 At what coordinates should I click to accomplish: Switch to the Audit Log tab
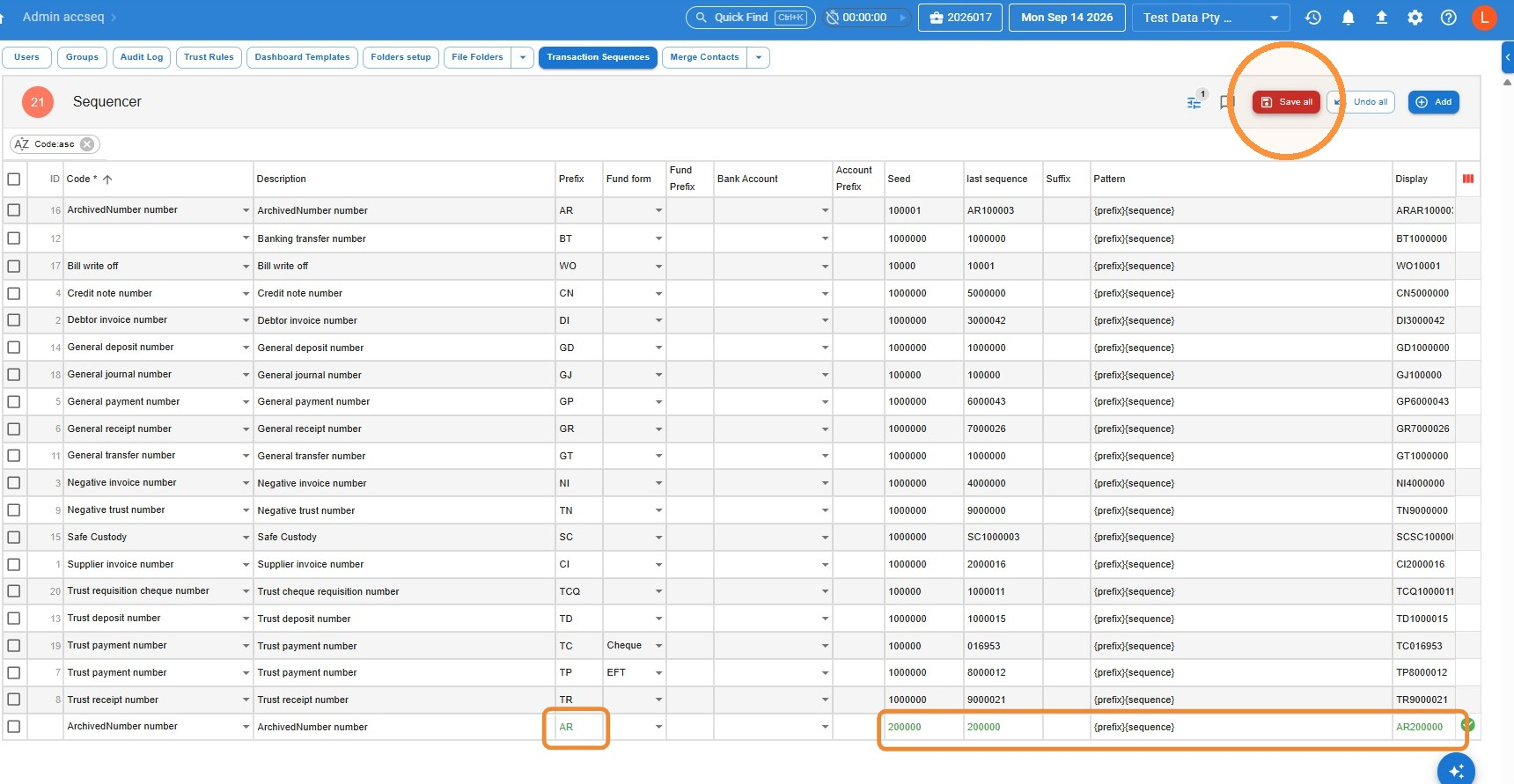[x=142, y=57]
